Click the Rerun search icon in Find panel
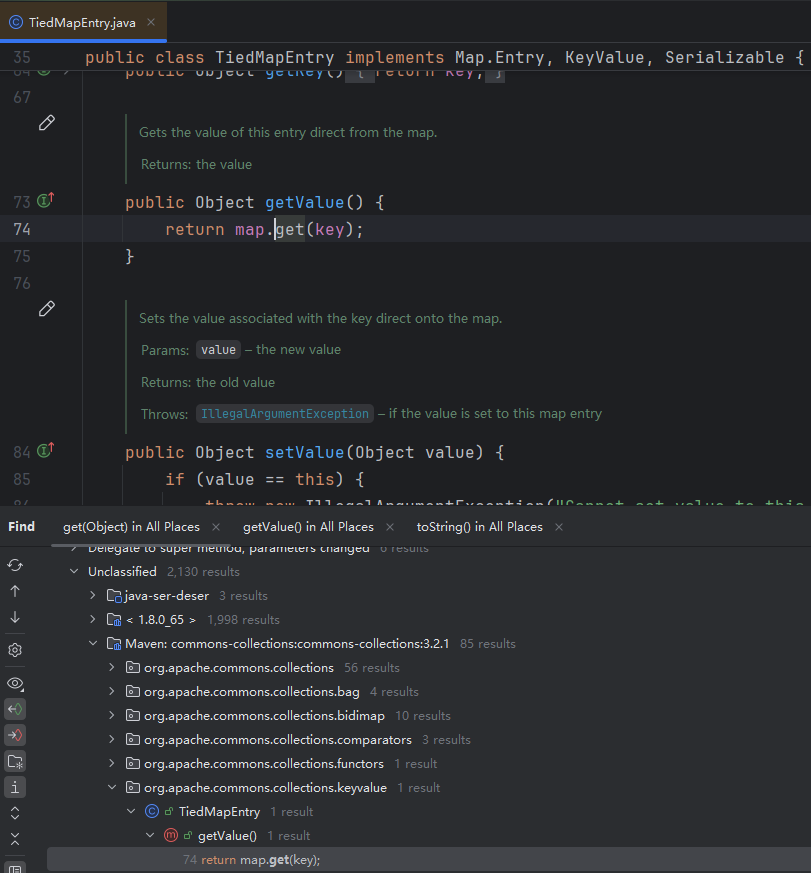Image resolution: width=811 pixels, height=873 pixels. 15,565
